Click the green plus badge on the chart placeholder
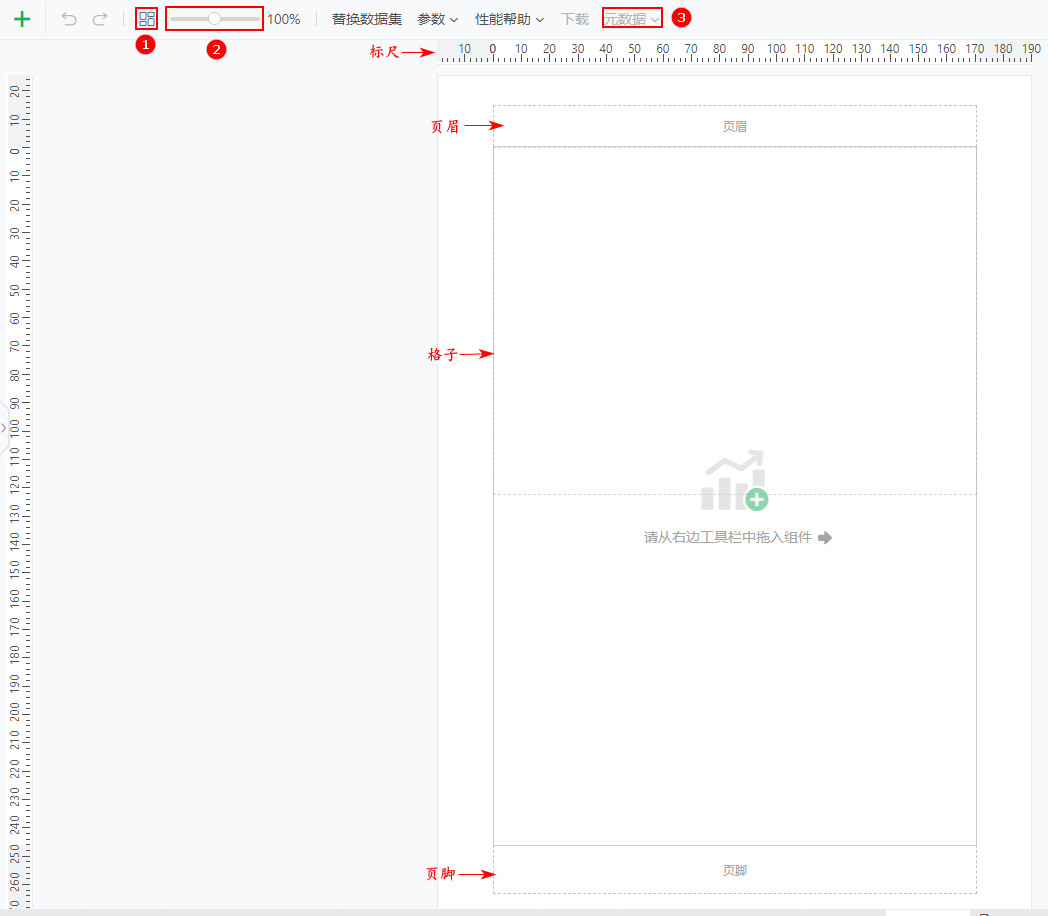 coord(757,500)
